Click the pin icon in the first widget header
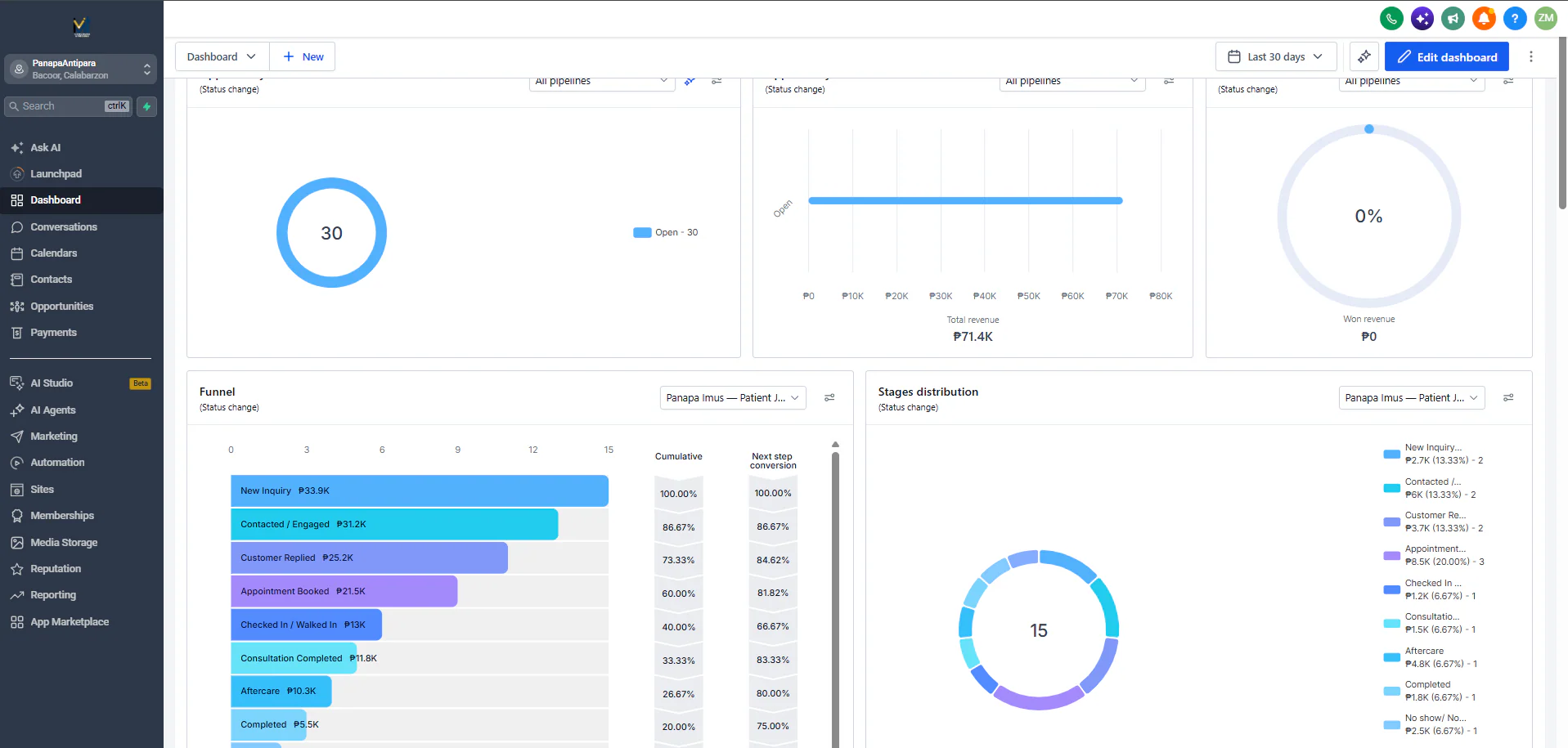Image resolution: width=1568 pixels, height=748 pixels. pyautogui.click(x=690, y=81)
